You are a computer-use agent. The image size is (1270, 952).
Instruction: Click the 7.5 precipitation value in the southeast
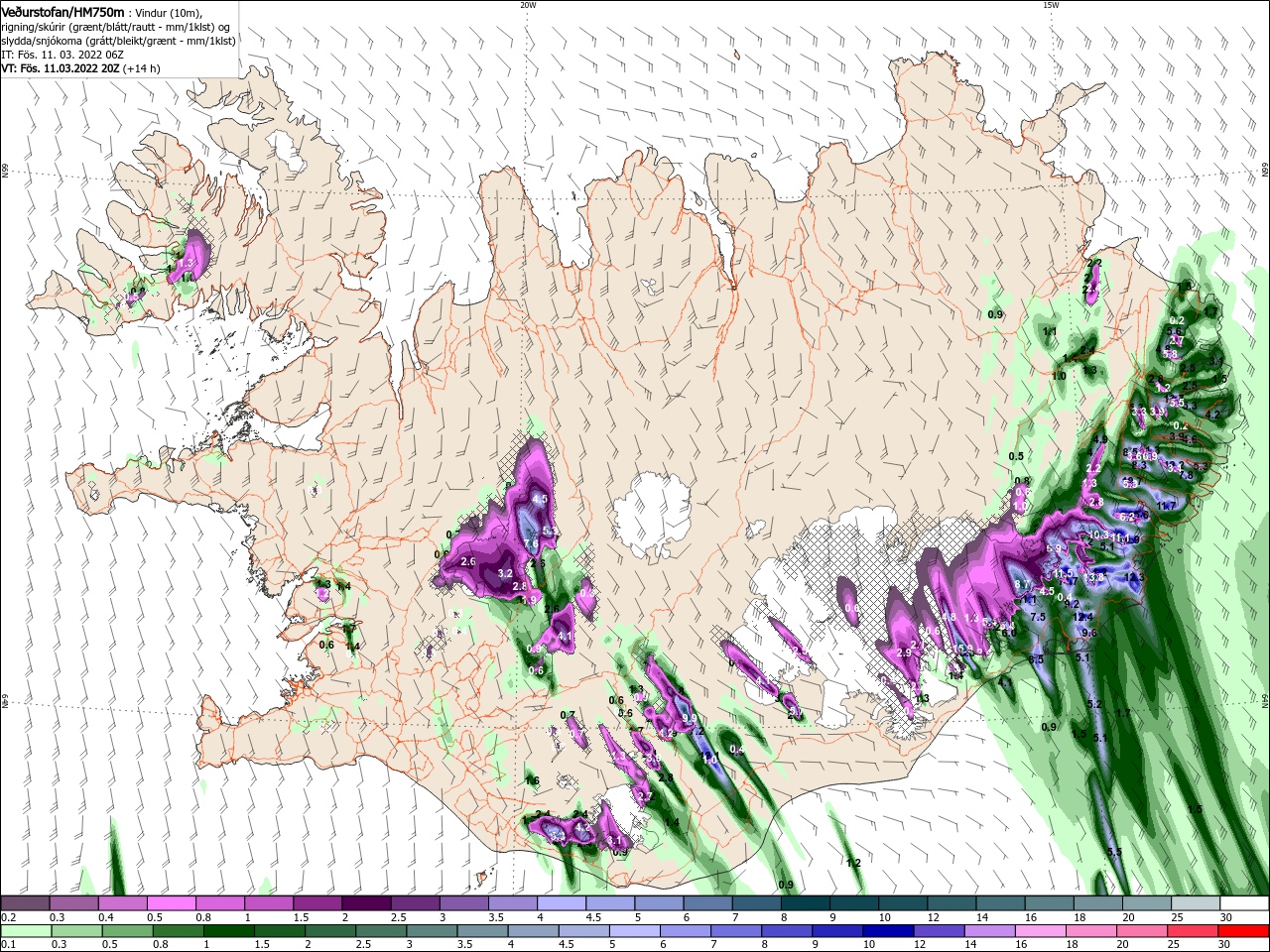pyautogui.click(x=1038, y=617)
